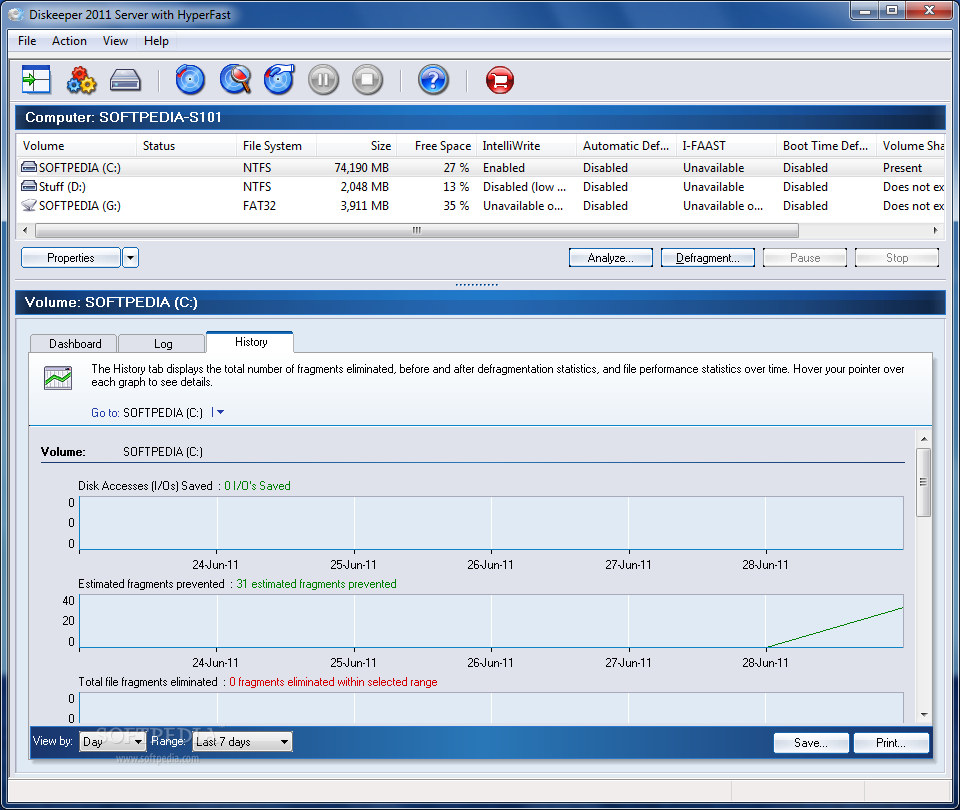Open the Range Last 7 days dropdown
This screenshot has width=960, height=810.
[x=242, y=741]
